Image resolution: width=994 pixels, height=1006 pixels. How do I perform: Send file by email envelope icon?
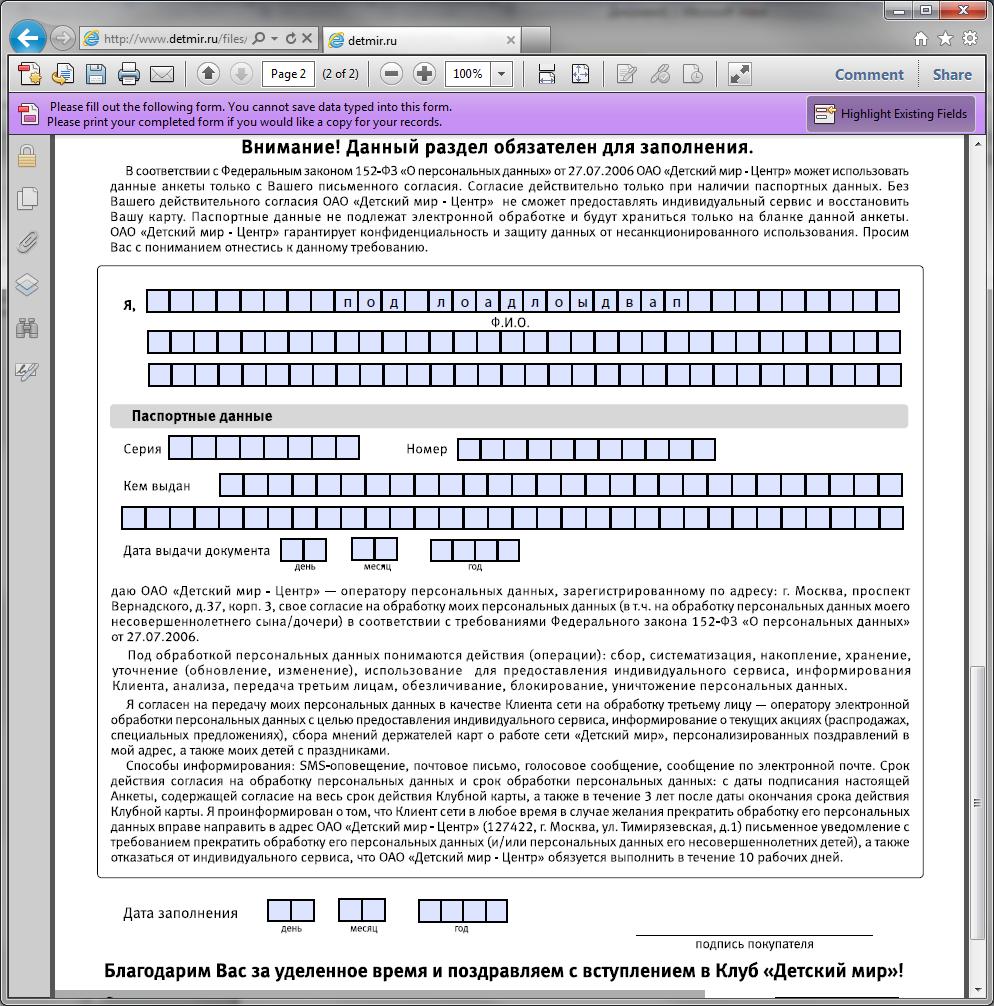(x=162, y=74)
